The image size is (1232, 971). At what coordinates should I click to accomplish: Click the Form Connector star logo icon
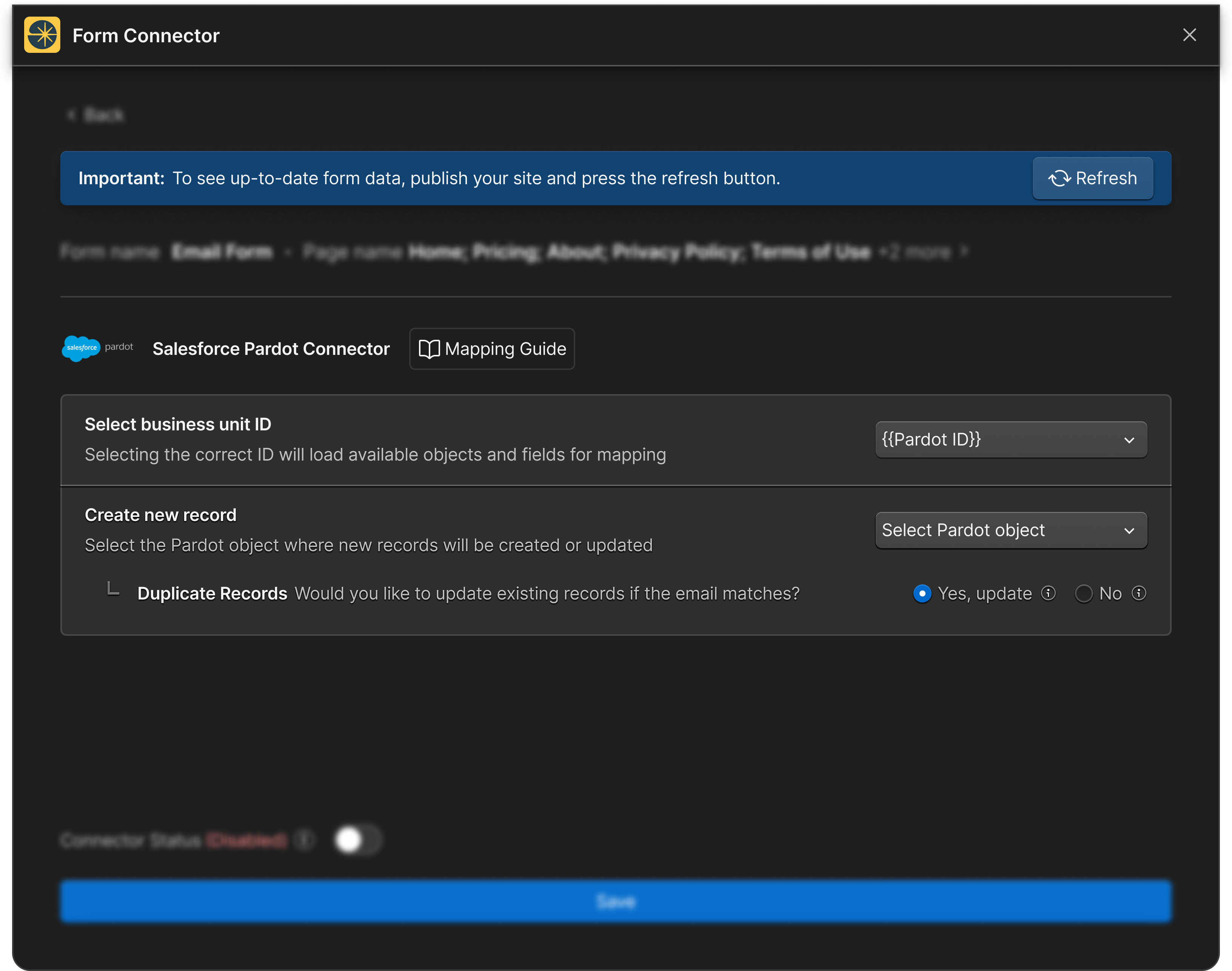(x=42, y=35)
